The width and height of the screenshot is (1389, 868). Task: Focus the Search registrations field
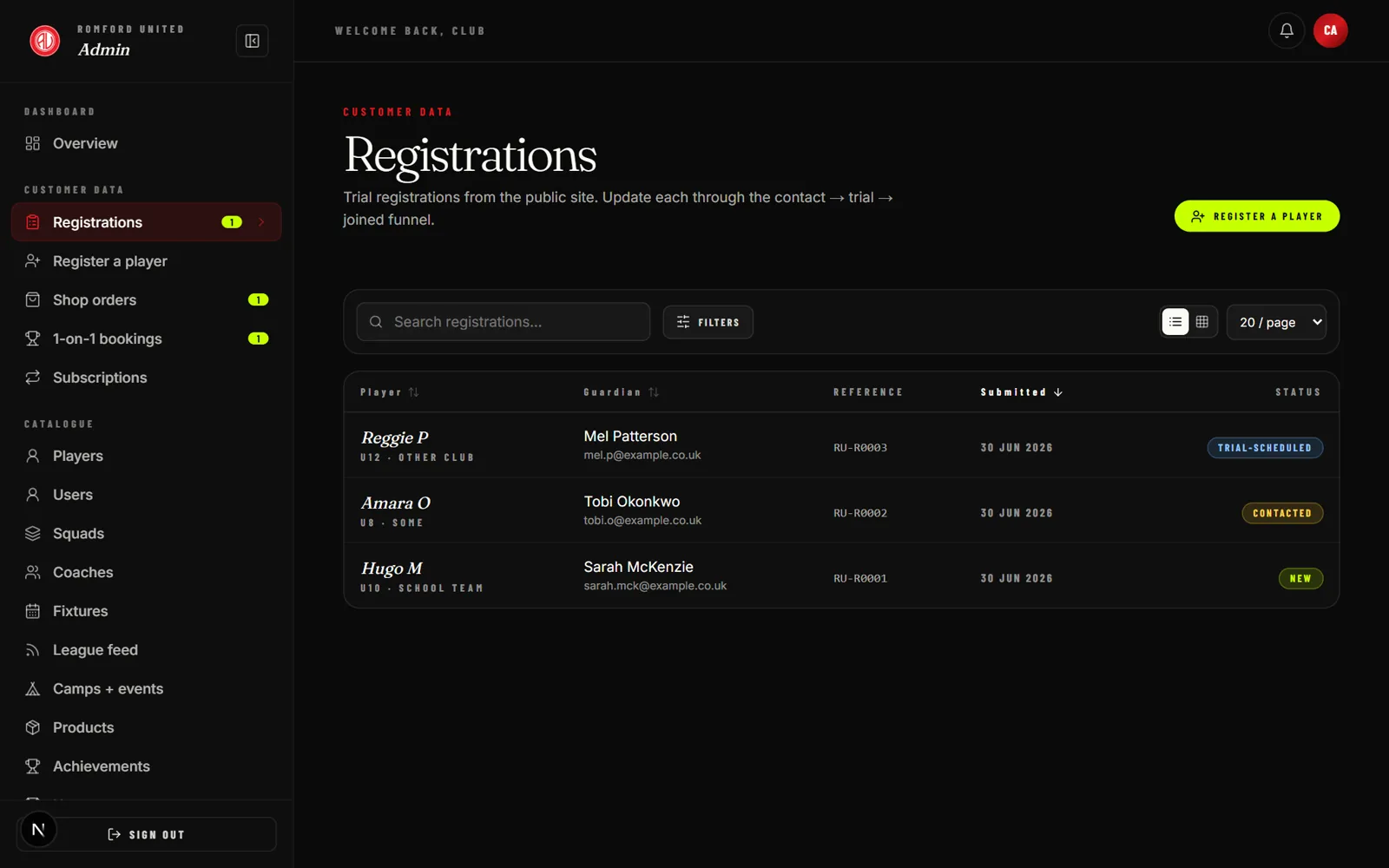(504, 322)
